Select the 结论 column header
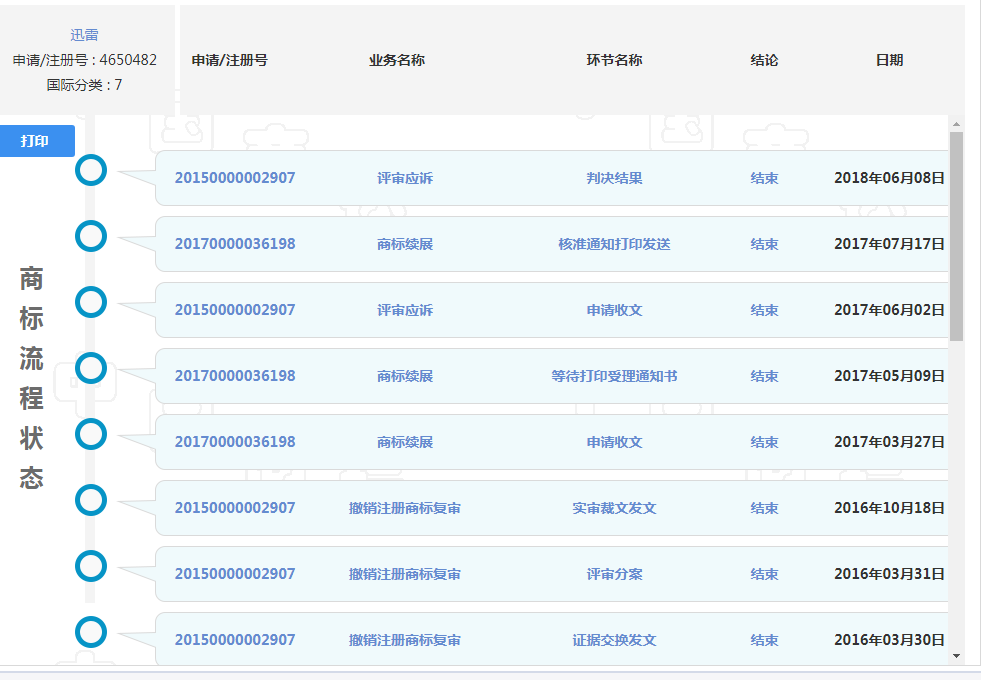The height and width of the screenshot is (680, 983). [x=764, y=60]
